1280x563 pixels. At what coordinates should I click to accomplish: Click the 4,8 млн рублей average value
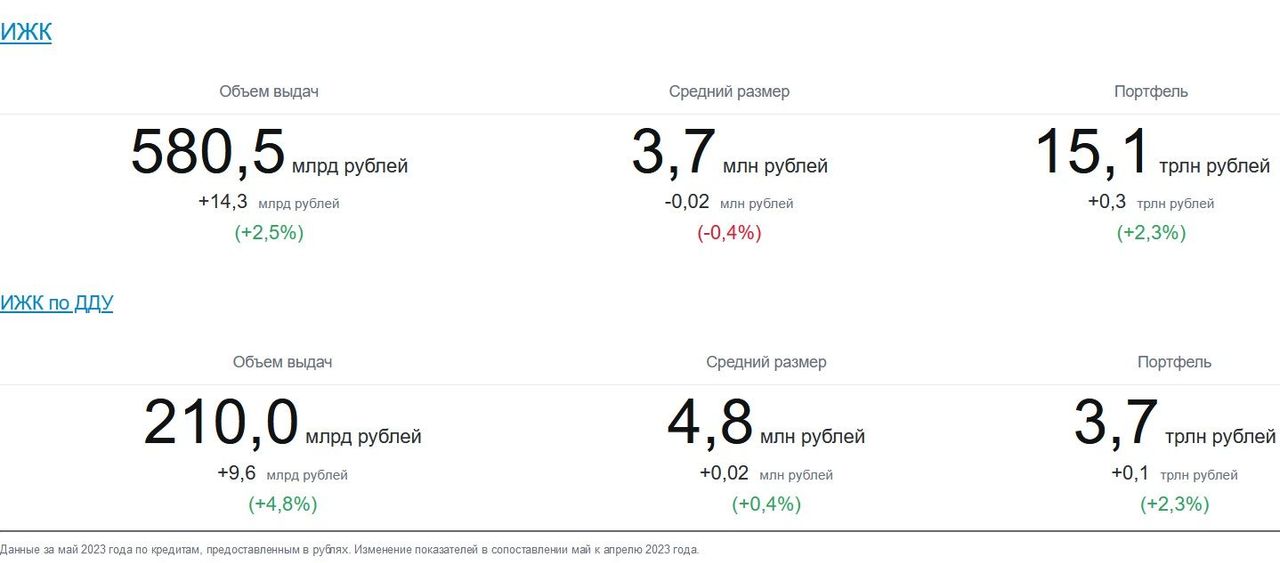pos(766,425)
